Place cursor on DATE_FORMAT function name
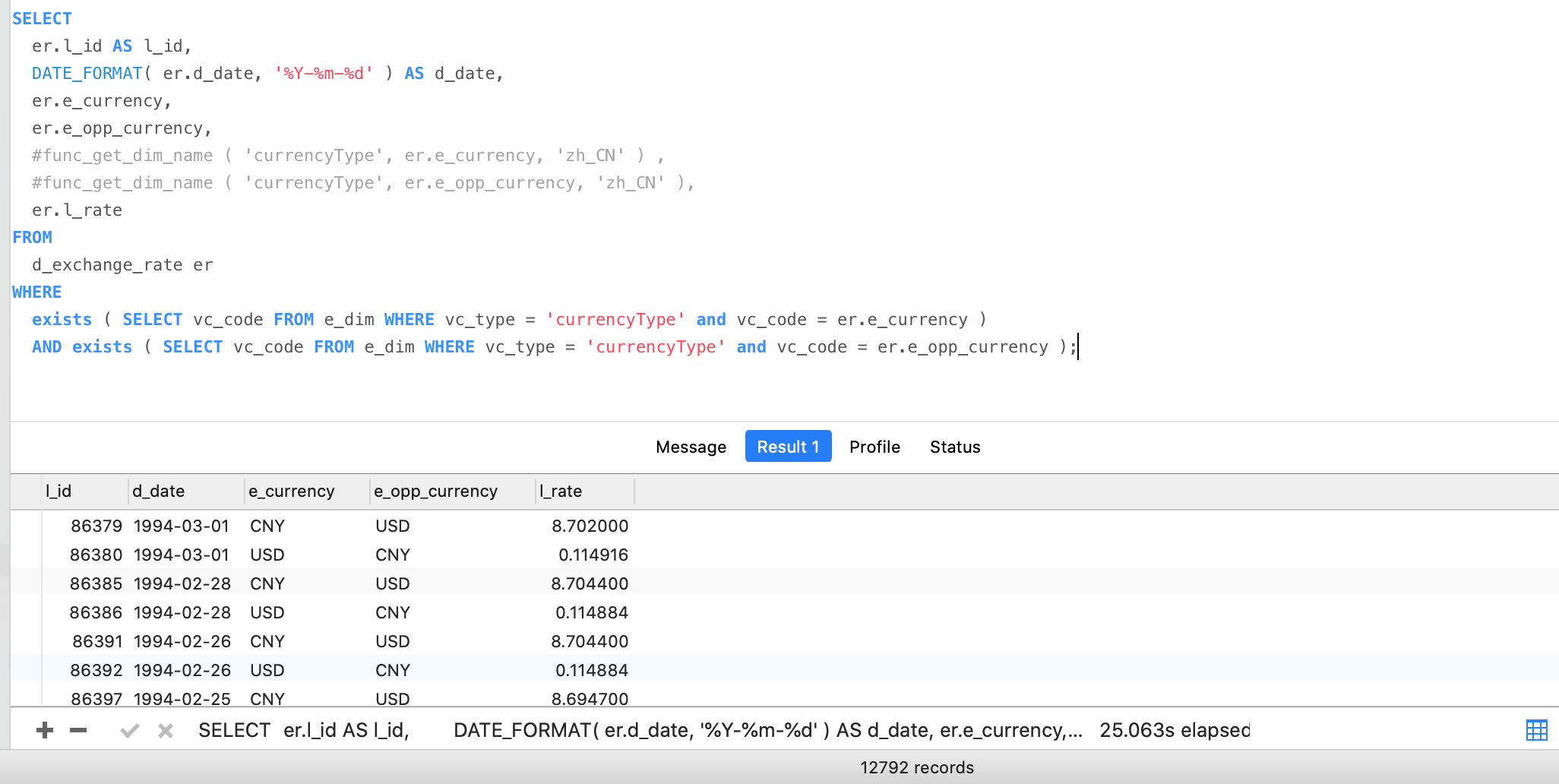 (87, 73)
